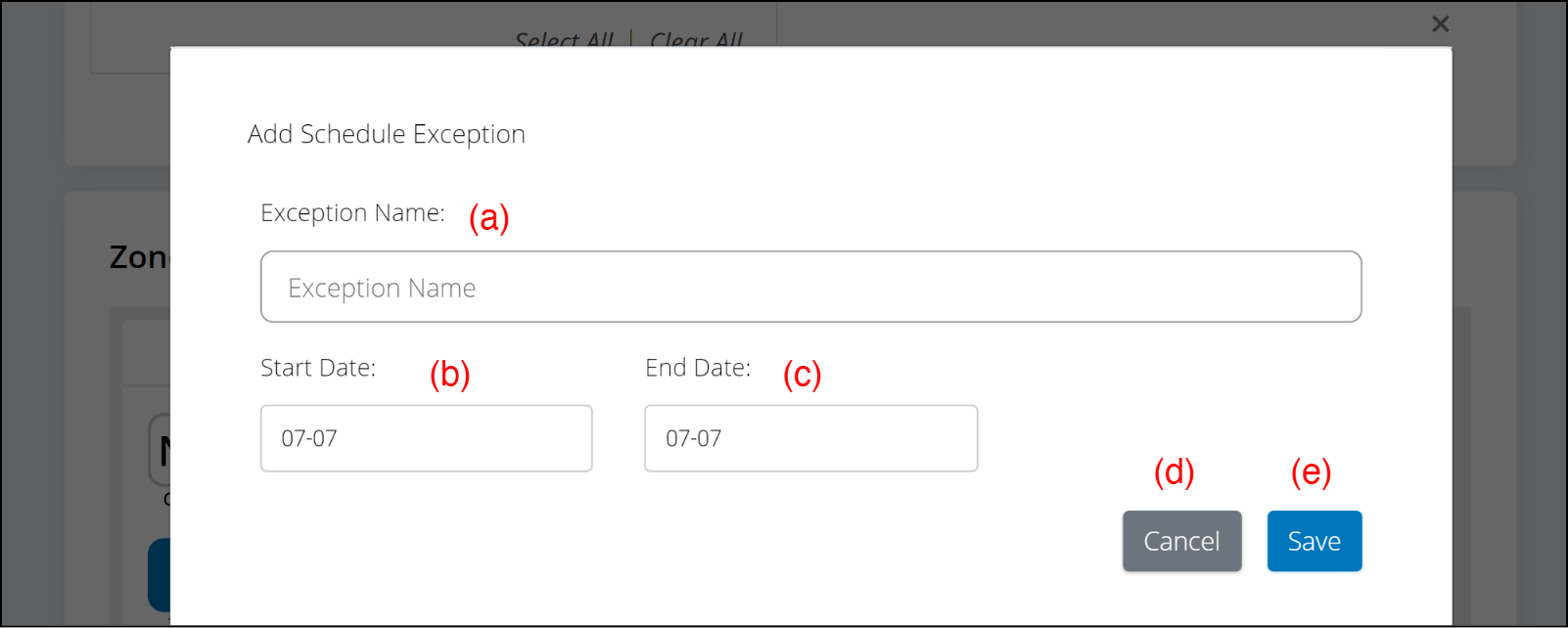Click the Exception Name text field
1568x628 pixels.
click(810, 287)
